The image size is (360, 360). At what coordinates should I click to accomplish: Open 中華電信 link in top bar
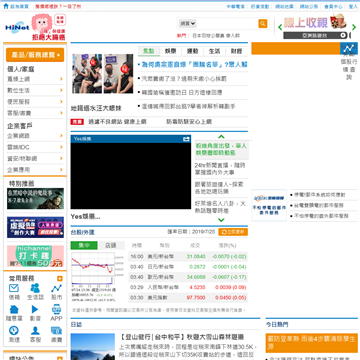[x=235, y=6]
